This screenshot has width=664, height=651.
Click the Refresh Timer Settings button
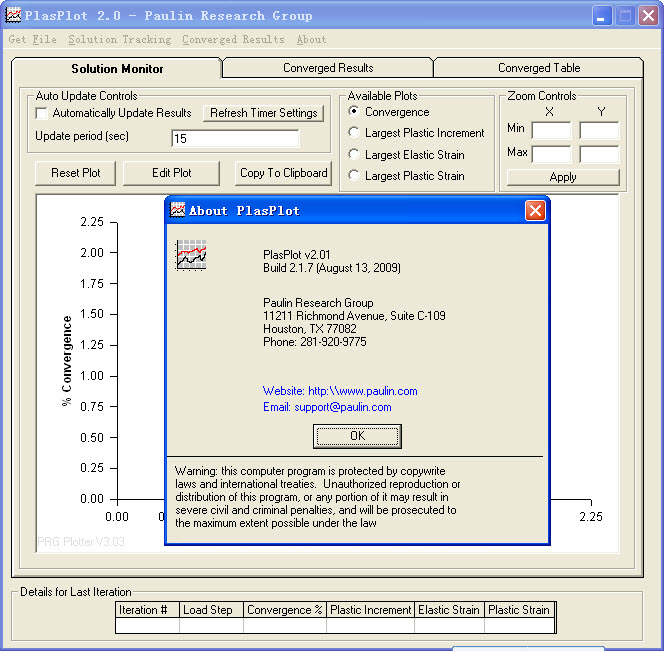263,113
